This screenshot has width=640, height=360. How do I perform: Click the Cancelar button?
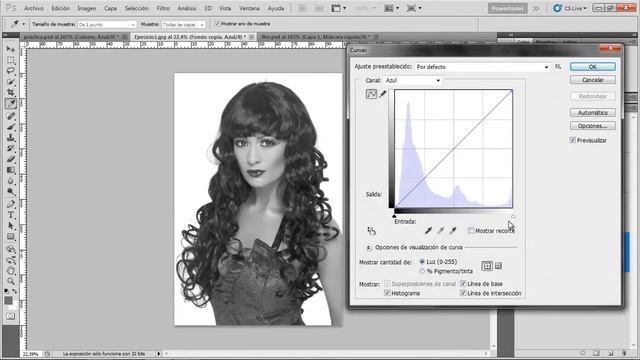[x=593, y=80]
